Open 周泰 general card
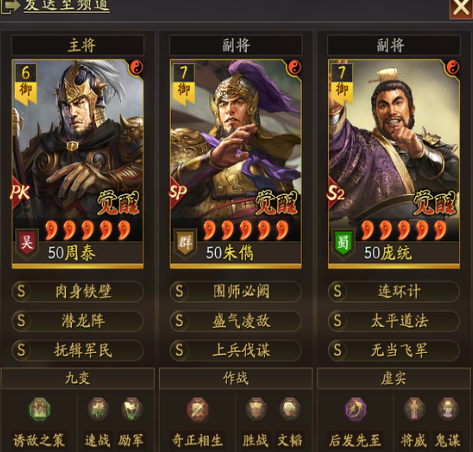This screenshot has width=473, height=452. point(78,164)
